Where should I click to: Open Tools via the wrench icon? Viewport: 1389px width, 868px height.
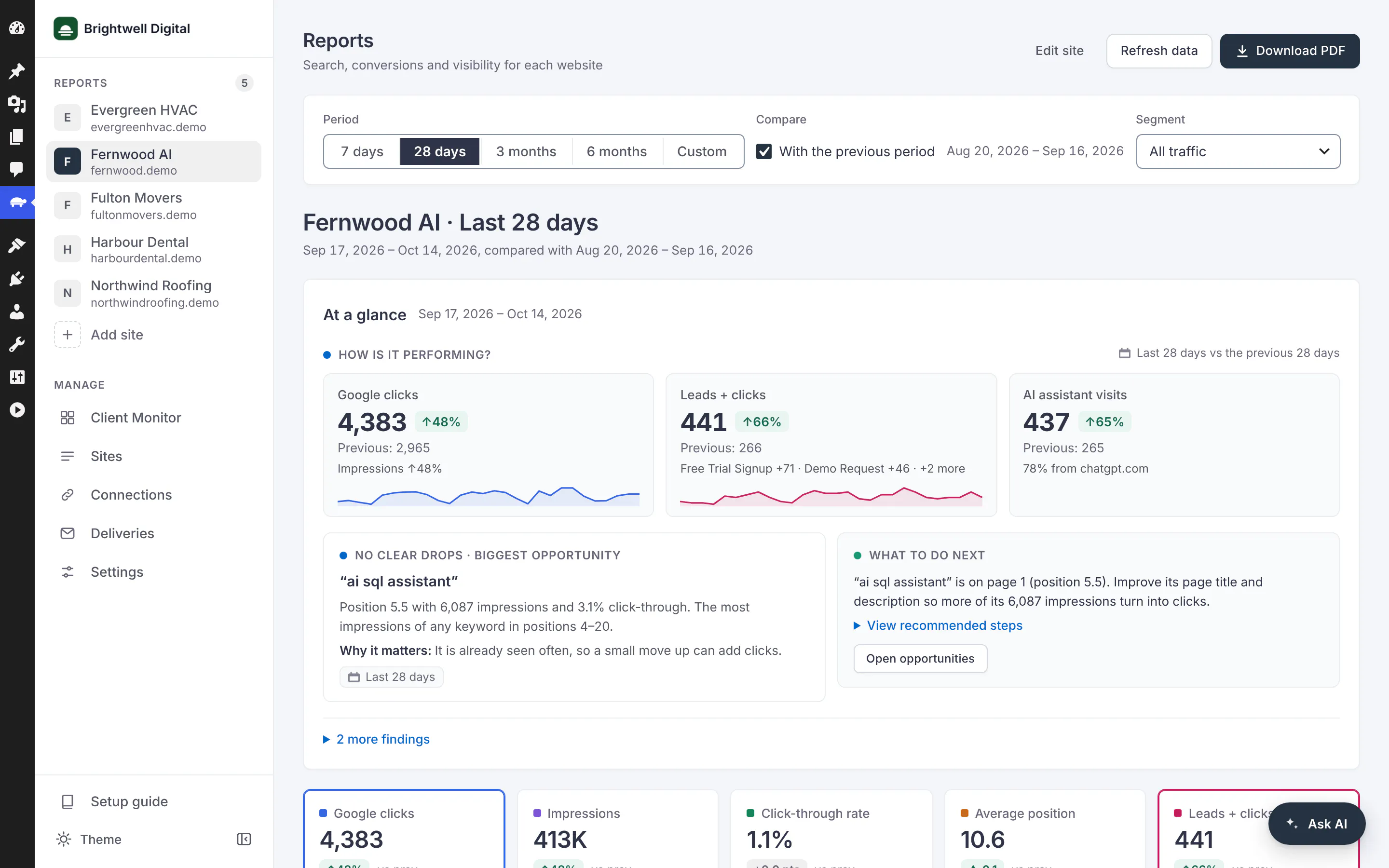click(17, 344)
